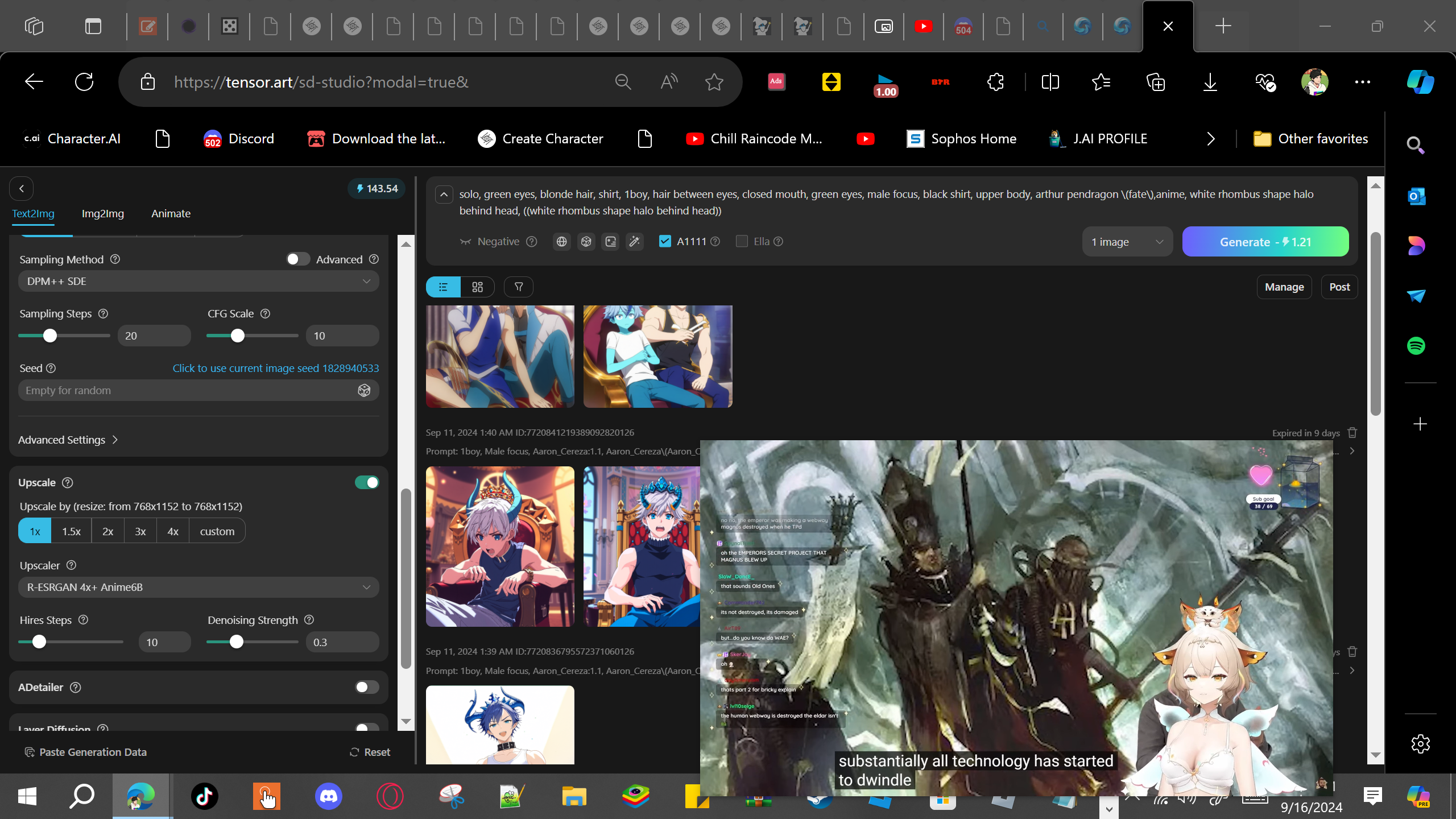Viewport: 1456px width, 819px height.
Task: Open File Explorer from the taskbar
Action: coord(574,796)
